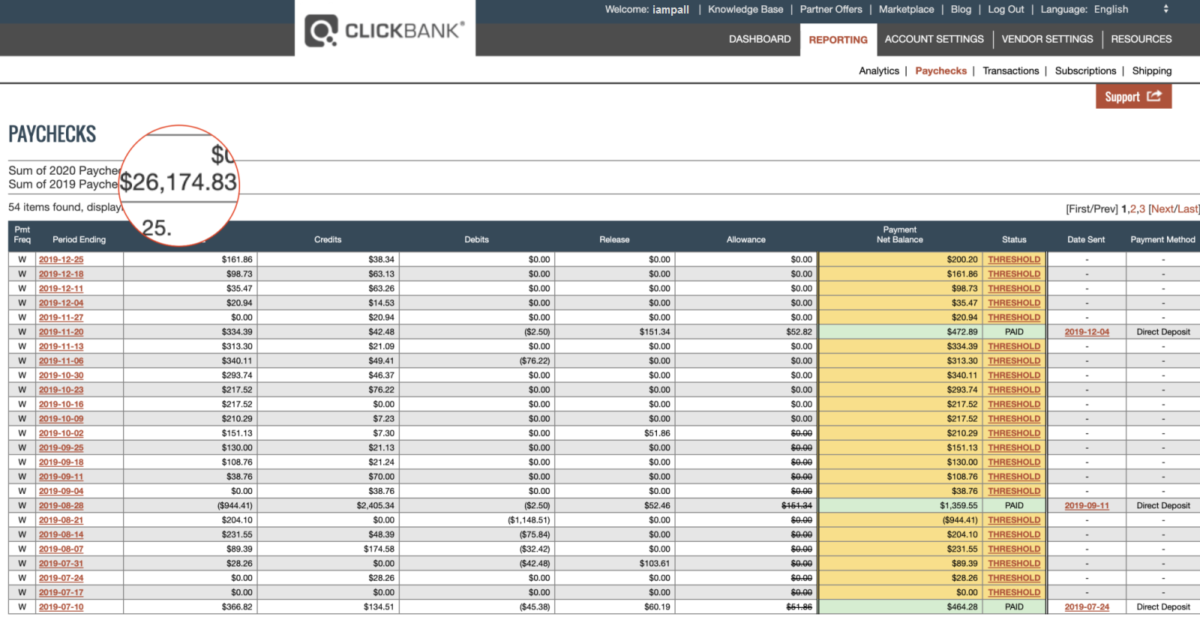This screenshot has height=617, width=1200.
Task: Open the Partner Offers link
Action: click(x=831, y=9)
